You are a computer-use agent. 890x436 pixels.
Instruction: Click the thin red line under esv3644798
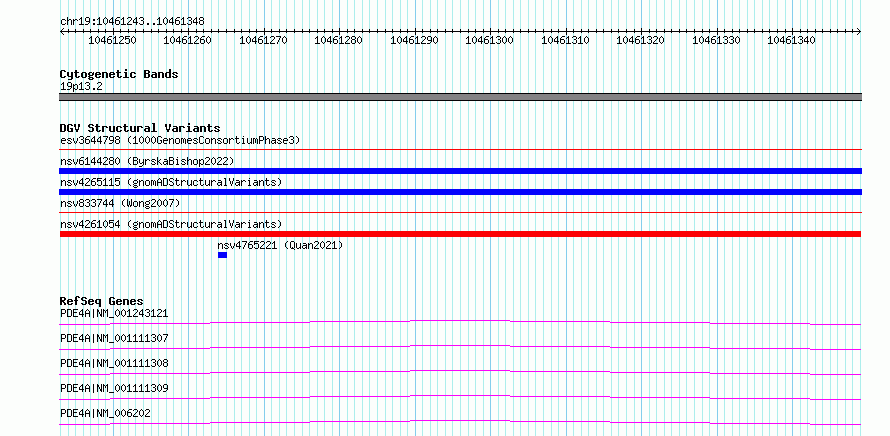point(460,150)
